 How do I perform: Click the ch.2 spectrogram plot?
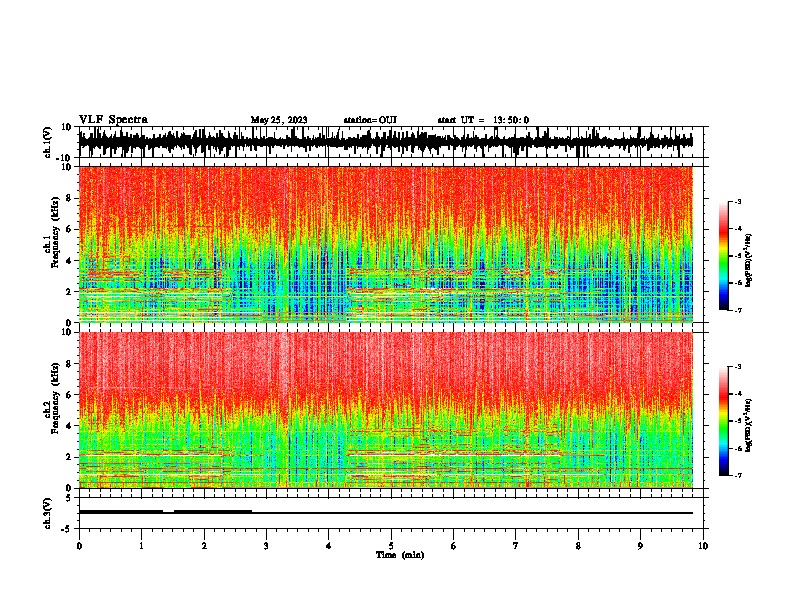click(386, 410)
